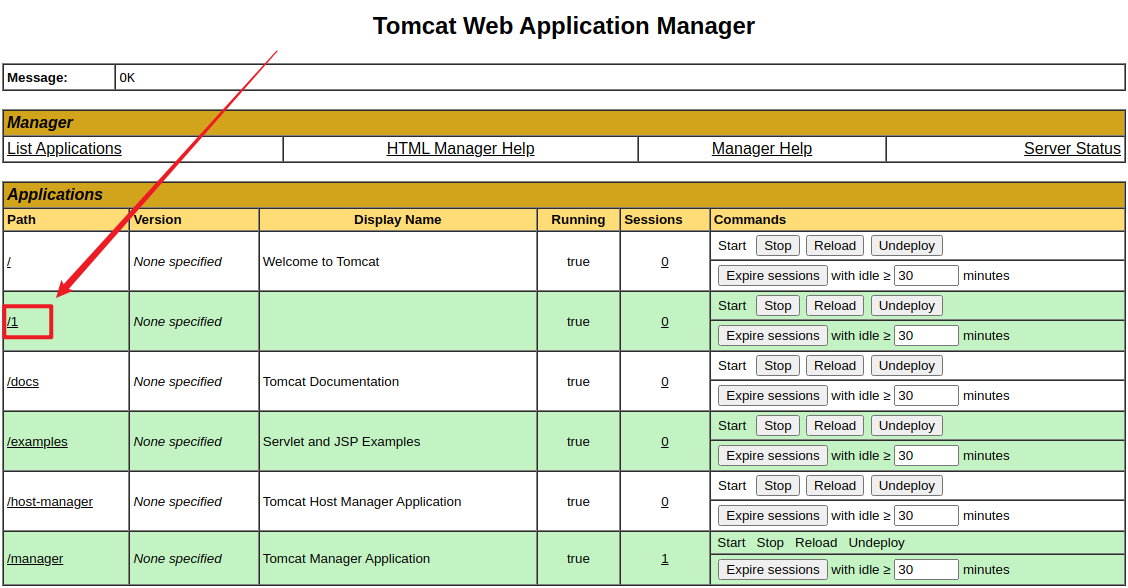Open session count 0 for /host-manager
1128x588 pixels.
click(x=665, y=502)
